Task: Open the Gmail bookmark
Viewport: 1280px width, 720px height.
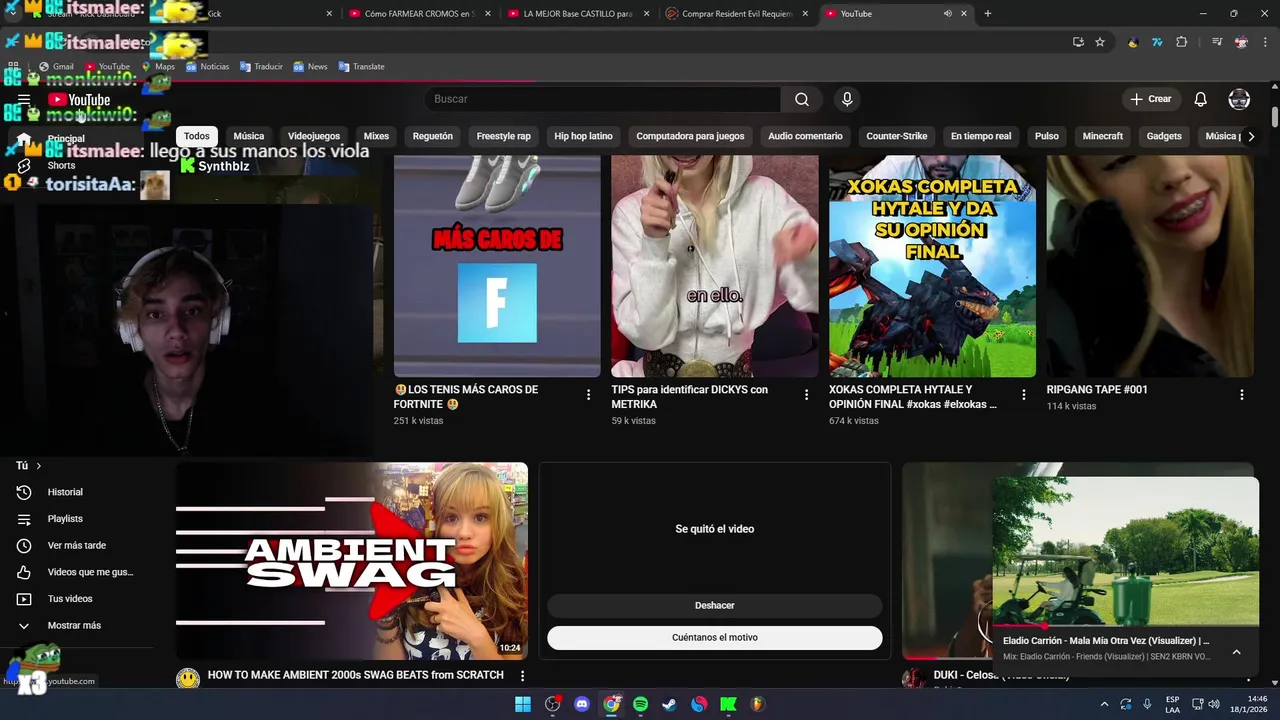Action: (56, 67)
